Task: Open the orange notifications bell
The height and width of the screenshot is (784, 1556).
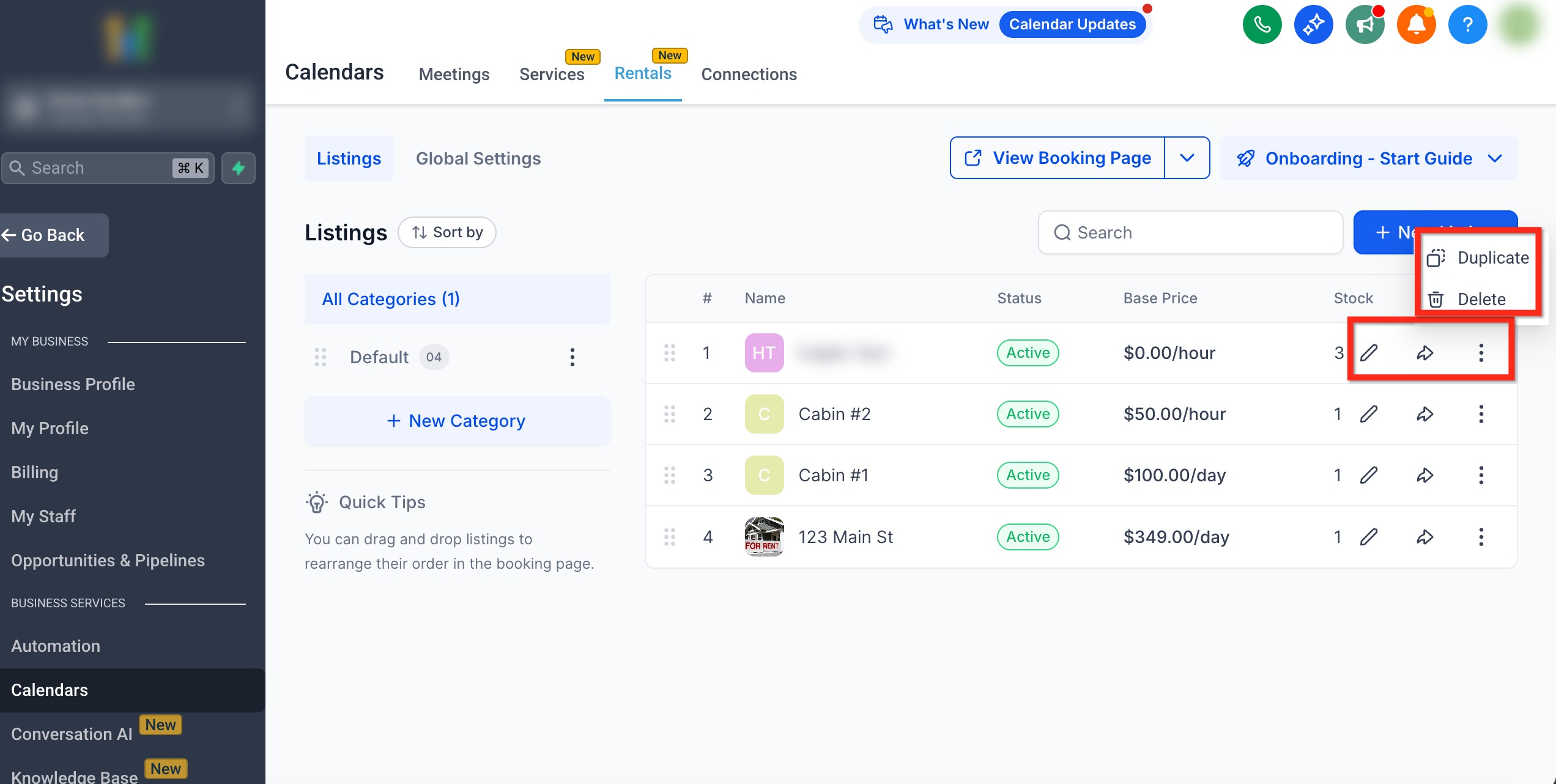Action: [1416, 24]
